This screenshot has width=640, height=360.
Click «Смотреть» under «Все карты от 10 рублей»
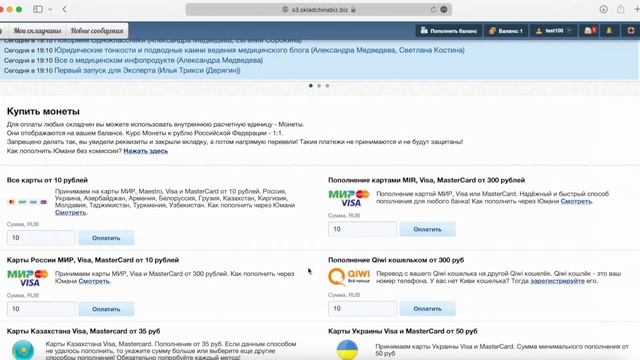click(71, 212)
